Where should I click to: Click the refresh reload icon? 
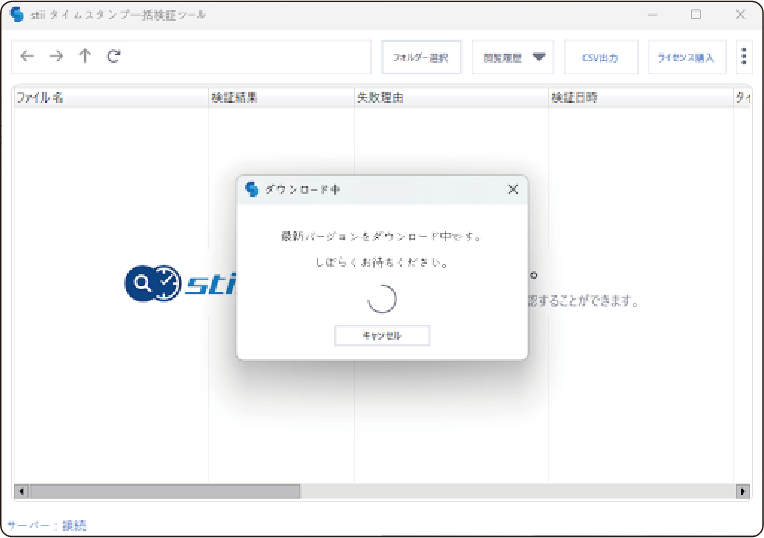click(114, 57)
